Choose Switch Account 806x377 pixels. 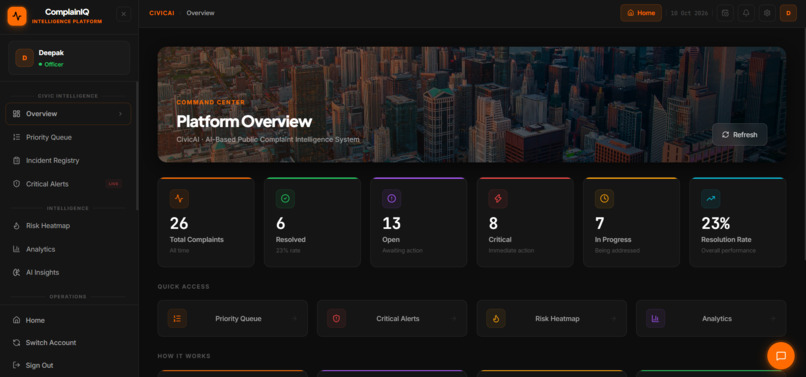click(68, 343)
